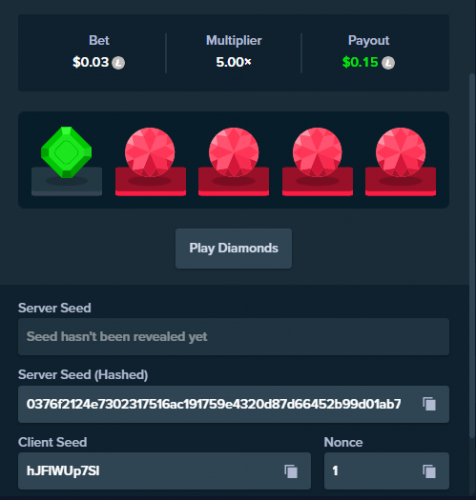This screenshot has width=476, height=500.
Task: Select the last red ruby gem
Action: coord(401,152)
